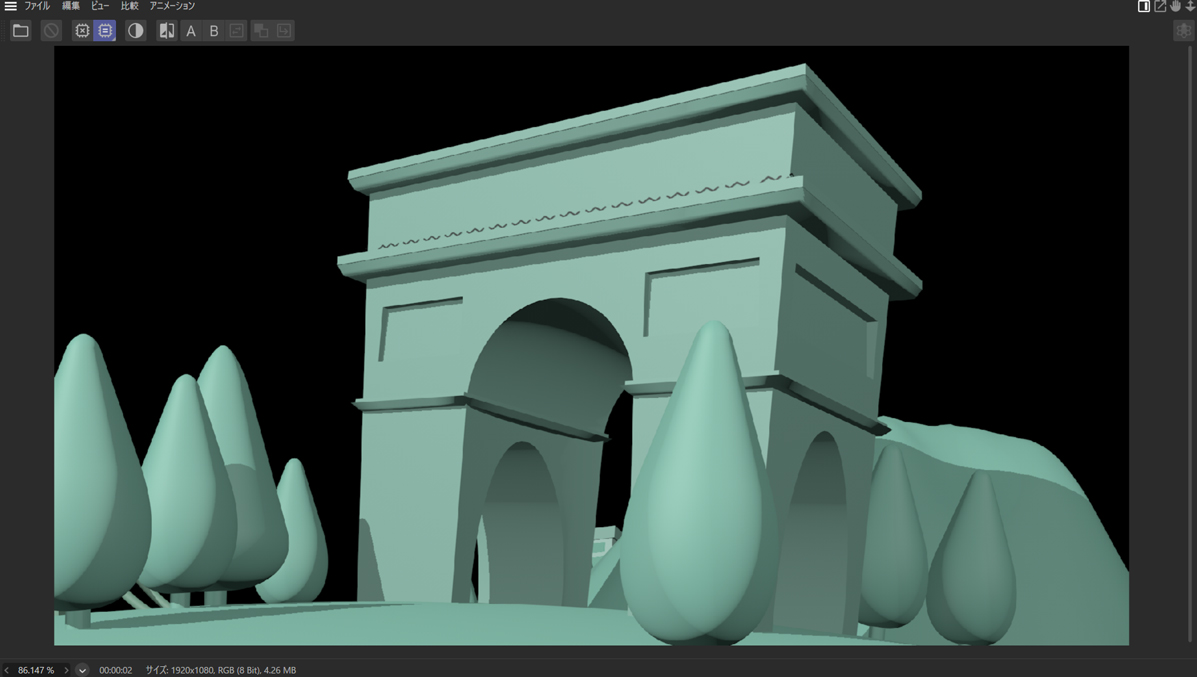The width and height of the screenshot is (1197, 677).
Task: Set the image as A
Action: (191, 31)
